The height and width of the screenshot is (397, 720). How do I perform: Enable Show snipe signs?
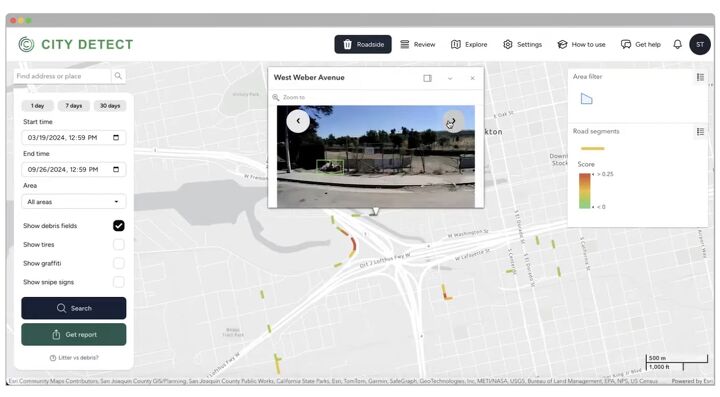pyautogui.click(x=118, y=282)
